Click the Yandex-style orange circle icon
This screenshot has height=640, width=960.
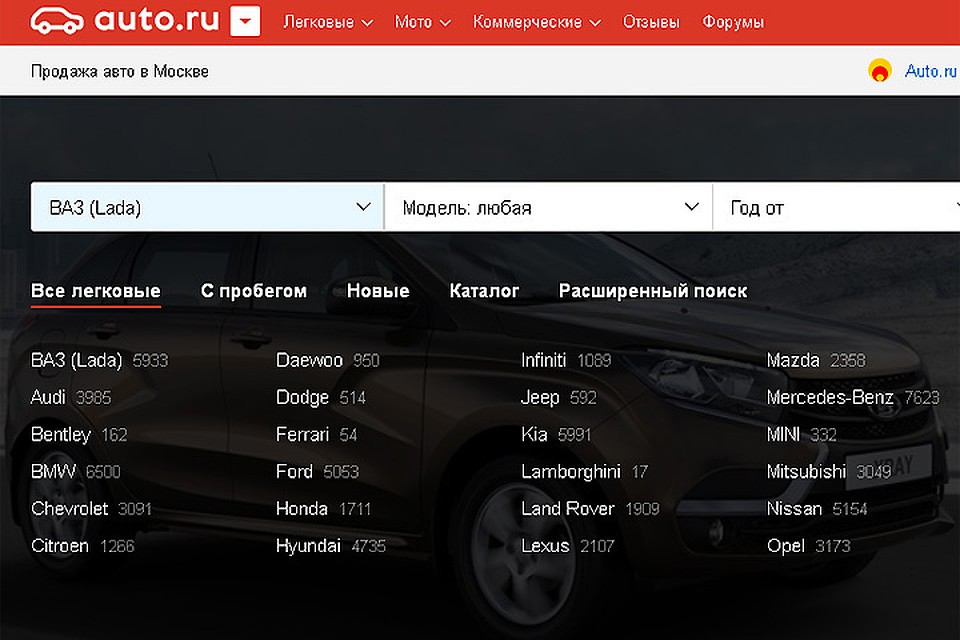(880, 70)
